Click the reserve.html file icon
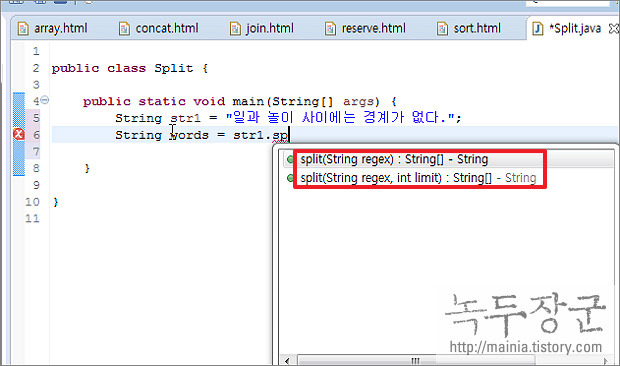Image resolution: width=620 pixels, height=366 pixels. pos(330,29)
